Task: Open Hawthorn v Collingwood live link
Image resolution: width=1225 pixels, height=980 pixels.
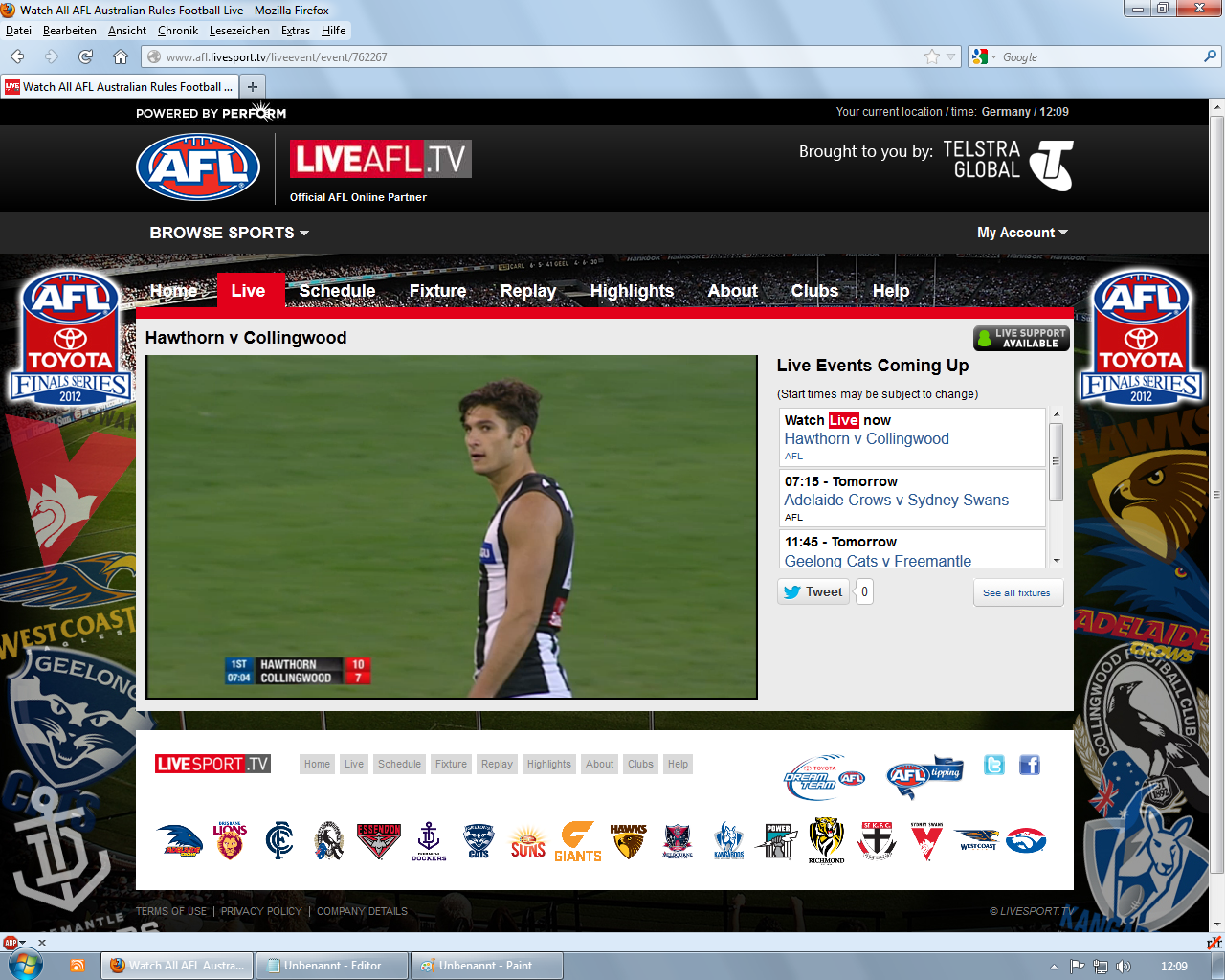Action: [867, 438]
